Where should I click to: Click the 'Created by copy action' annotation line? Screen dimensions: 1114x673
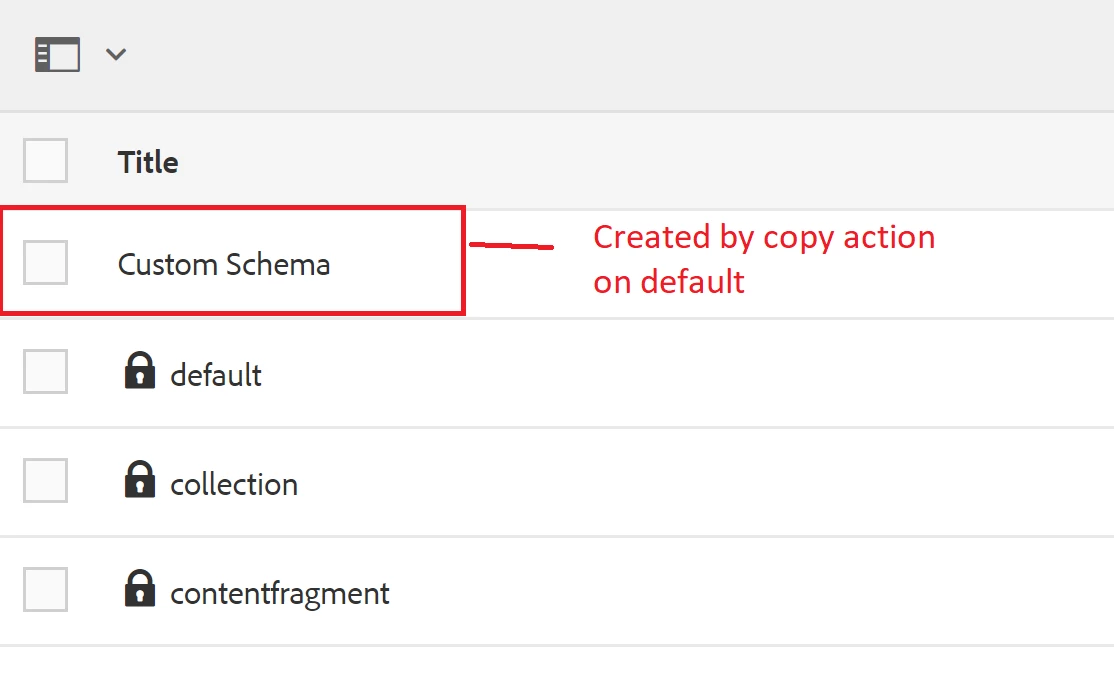point(764,238)
